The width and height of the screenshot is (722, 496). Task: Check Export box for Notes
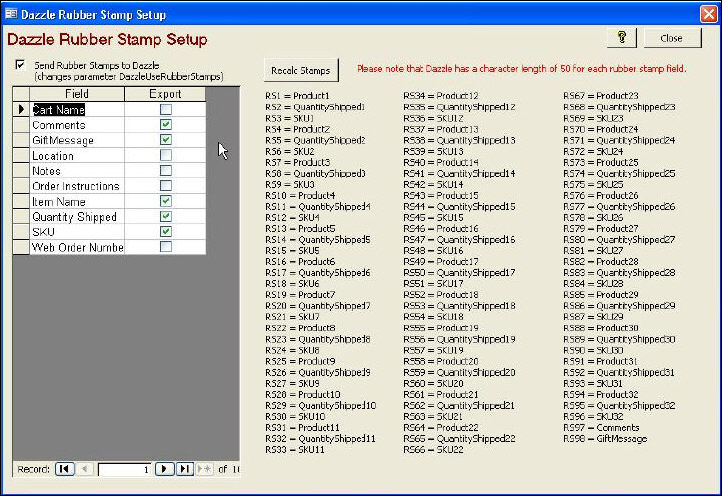coord(166,170)
